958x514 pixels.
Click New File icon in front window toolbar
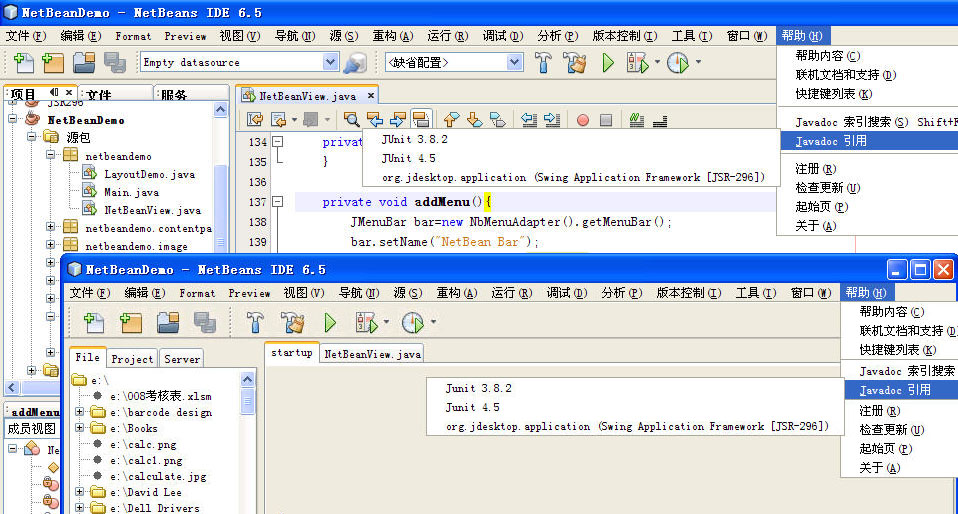pyautogui.click(x=93, y=322)
